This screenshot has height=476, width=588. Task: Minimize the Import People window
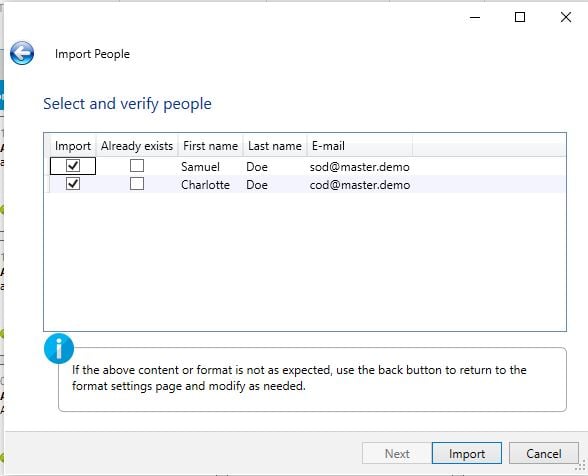click(x=475, y=17)
